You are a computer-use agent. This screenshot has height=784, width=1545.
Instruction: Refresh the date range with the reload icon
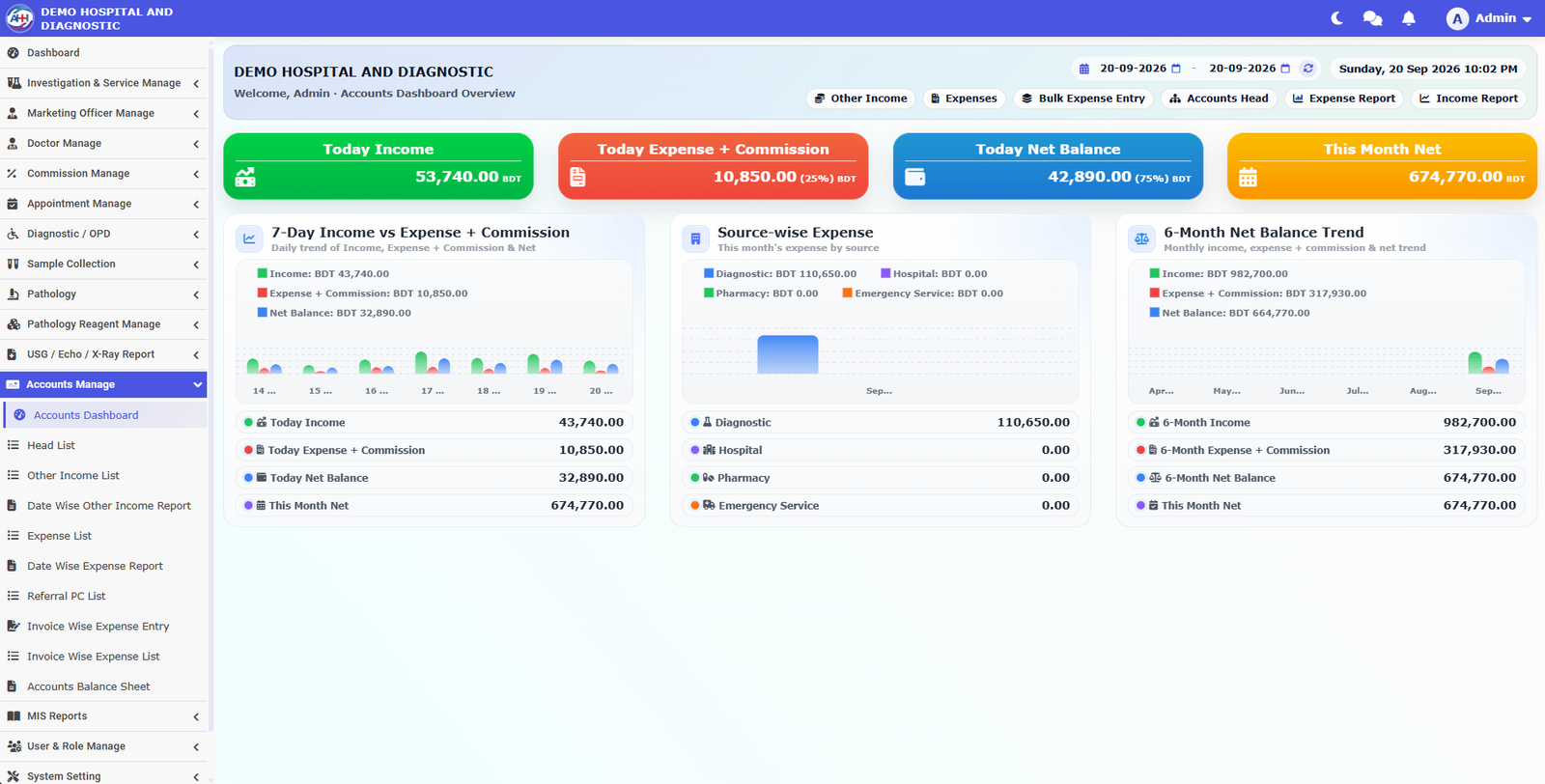point(1308,69)
